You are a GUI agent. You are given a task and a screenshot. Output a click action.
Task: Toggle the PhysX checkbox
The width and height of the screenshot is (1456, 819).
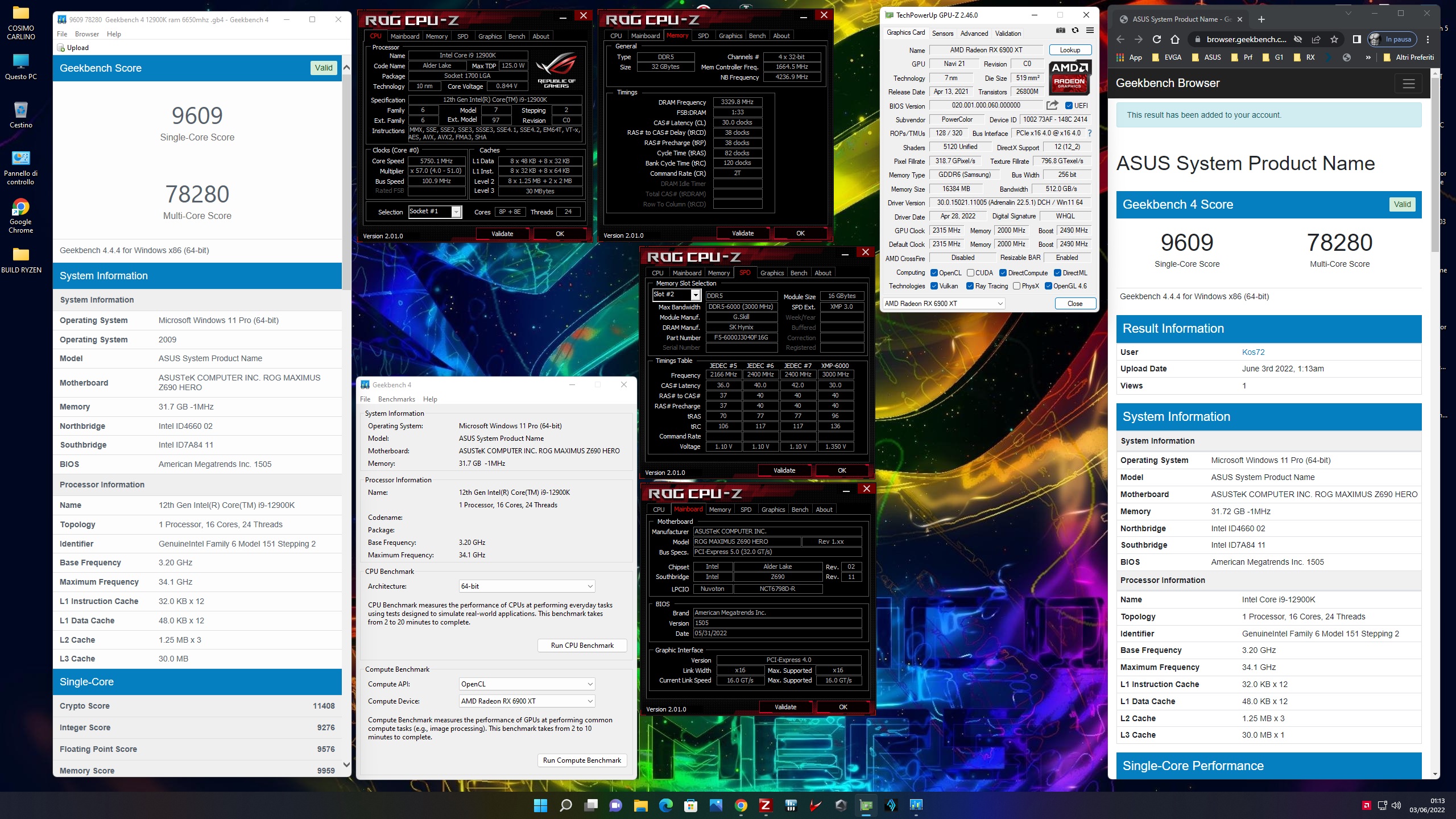[1016, 286]
